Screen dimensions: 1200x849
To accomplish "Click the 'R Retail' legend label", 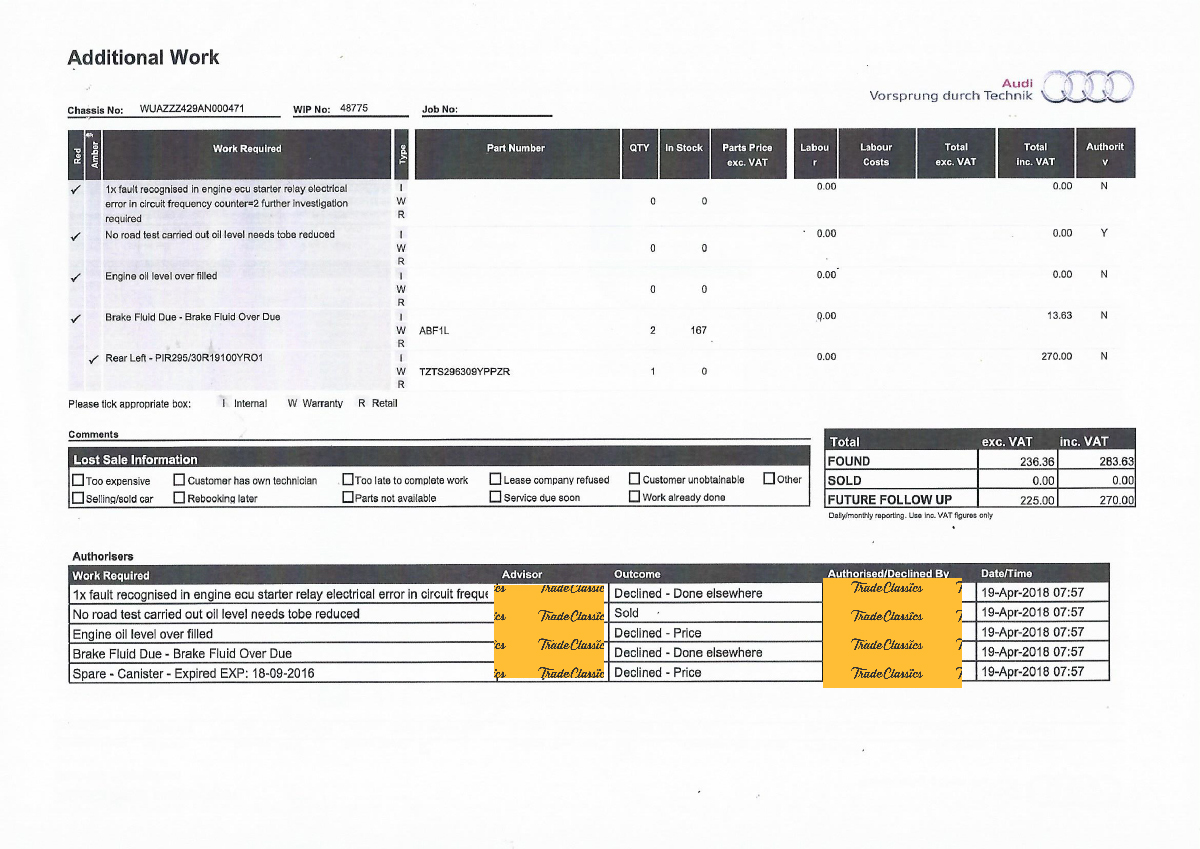I will point(378,403).
